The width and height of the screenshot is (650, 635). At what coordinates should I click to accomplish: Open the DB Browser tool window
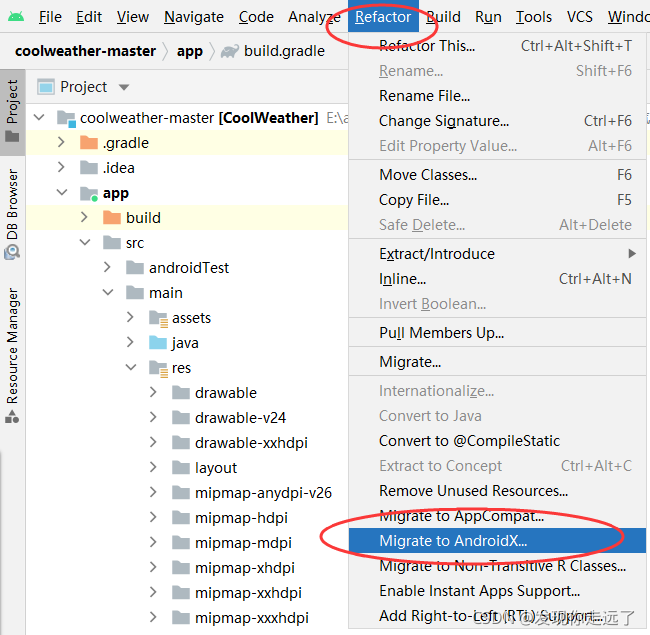click(x=12, y=213)
